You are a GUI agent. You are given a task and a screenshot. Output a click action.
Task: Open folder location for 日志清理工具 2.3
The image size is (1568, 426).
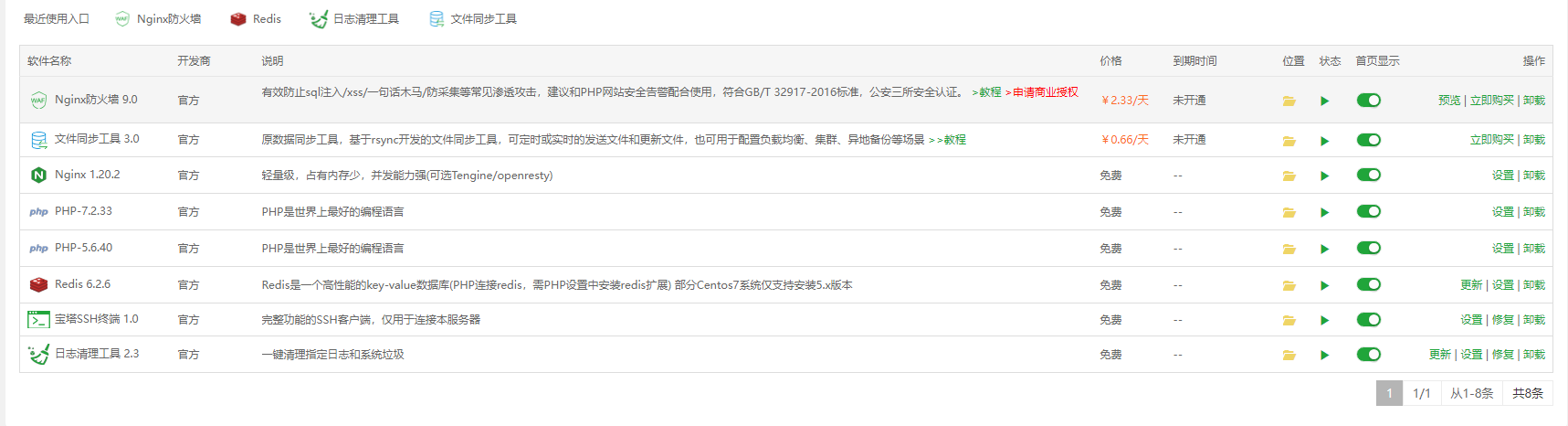(1289, 355)
